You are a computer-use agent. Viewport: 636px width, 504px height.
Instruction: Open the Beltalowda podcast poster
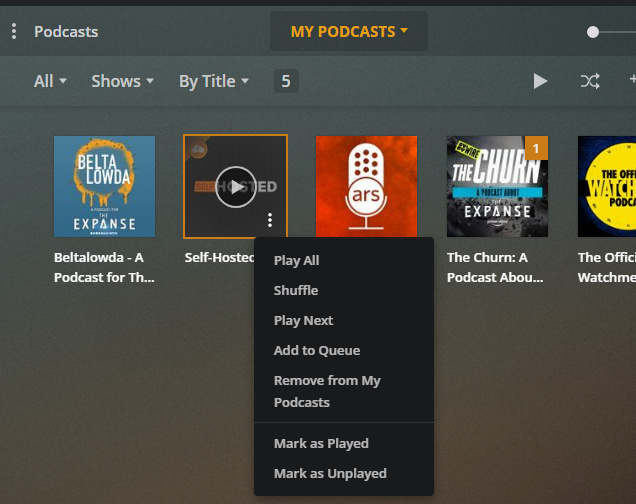coord(105,187)
